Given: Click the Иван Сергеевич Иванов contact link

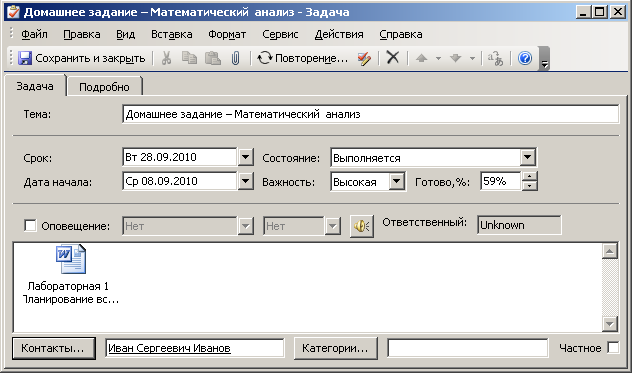Looking at the screenshot, I should pos(169,348).
